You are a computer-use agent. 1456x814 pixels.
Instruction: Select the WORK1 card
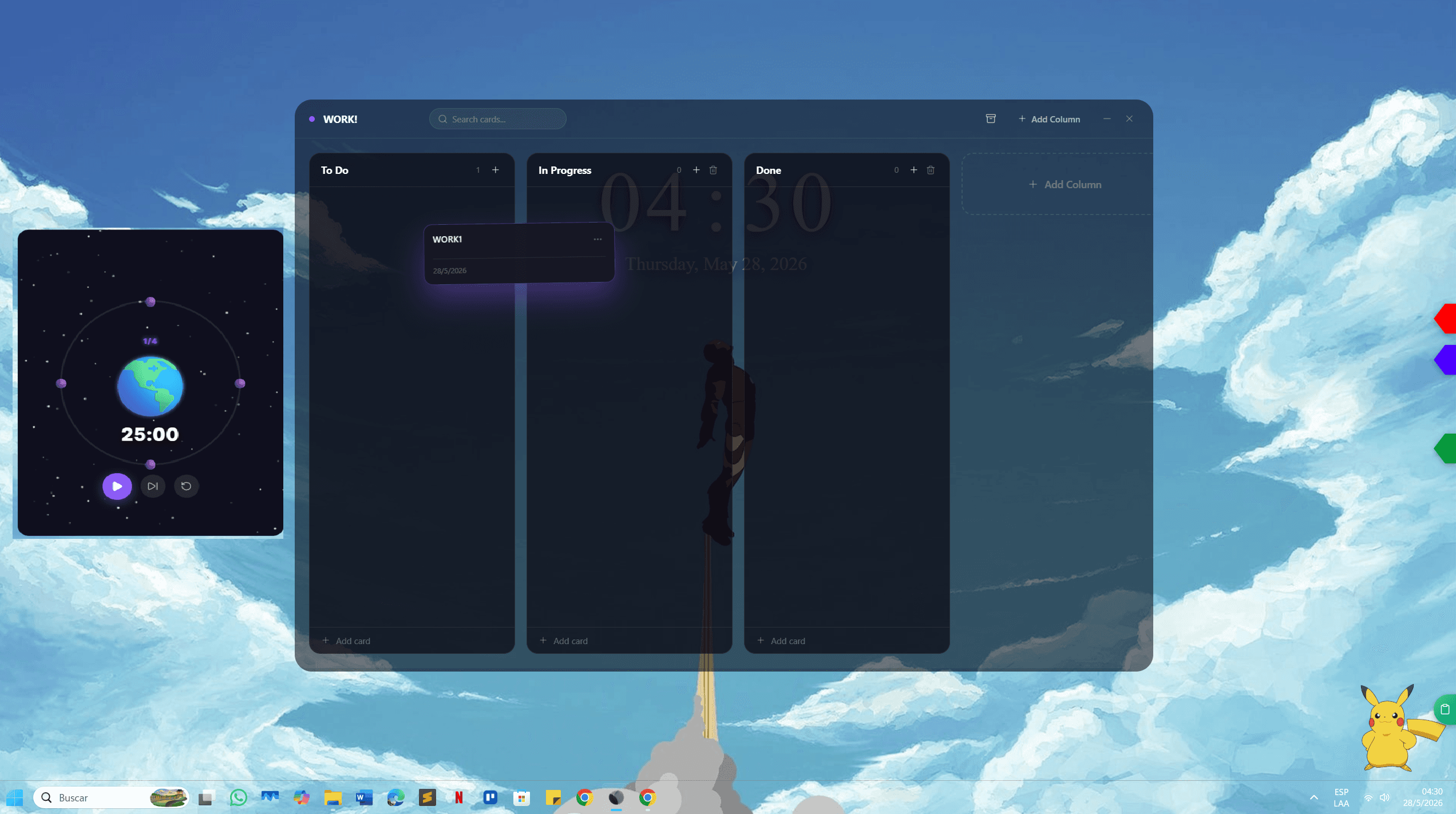coord(519,253)
